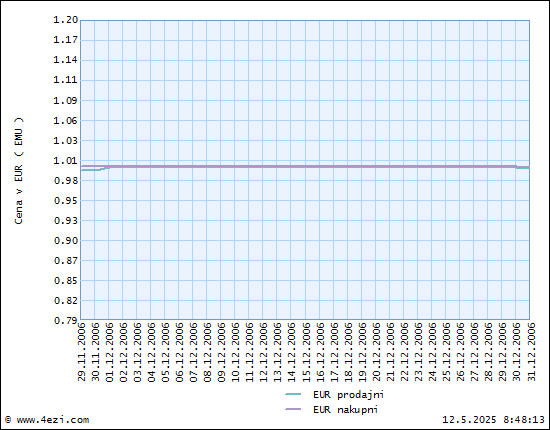Click the 20.12.2006 date axis label

[376, 352]
